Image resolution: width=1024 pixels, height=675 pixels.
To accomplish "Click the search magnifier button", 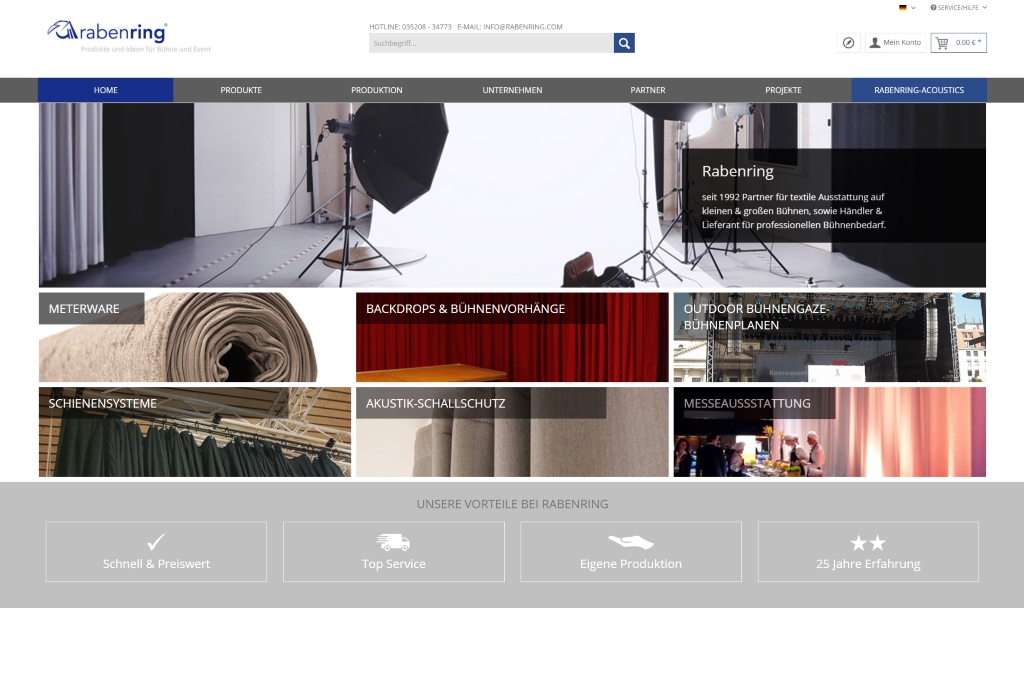I will pos(624,43).
